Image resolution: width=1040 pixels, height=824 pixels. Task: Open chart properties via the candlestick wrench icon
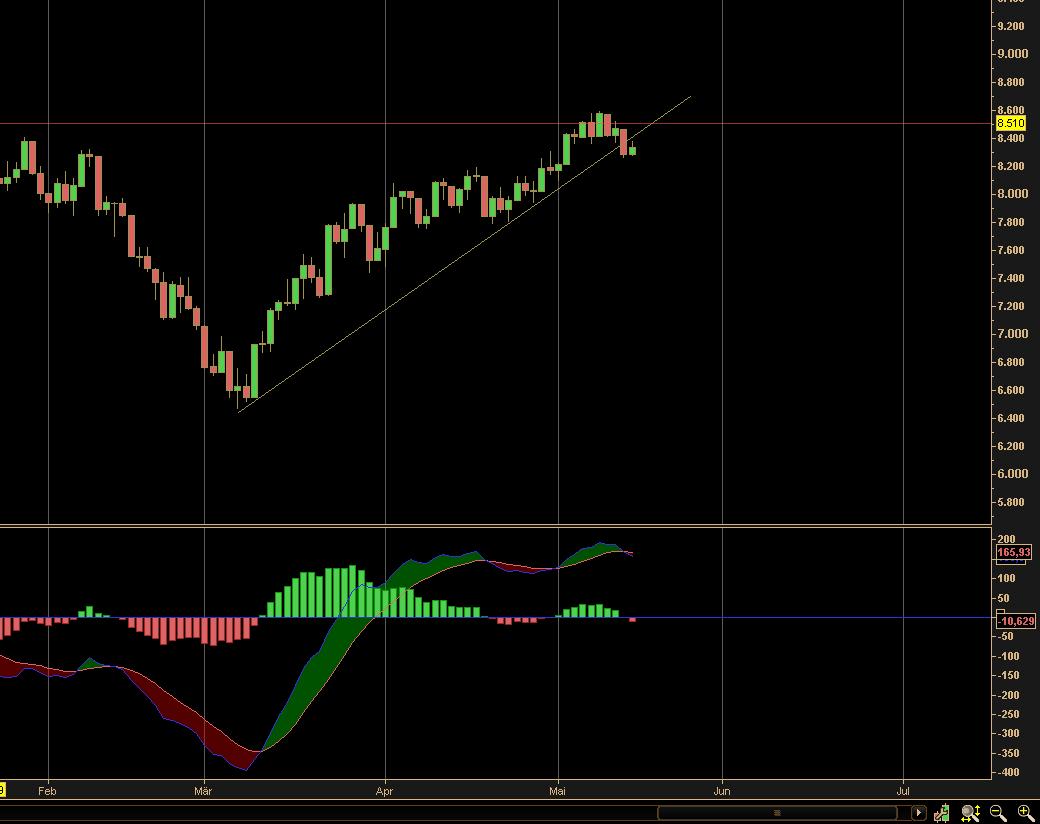(942, 812)
